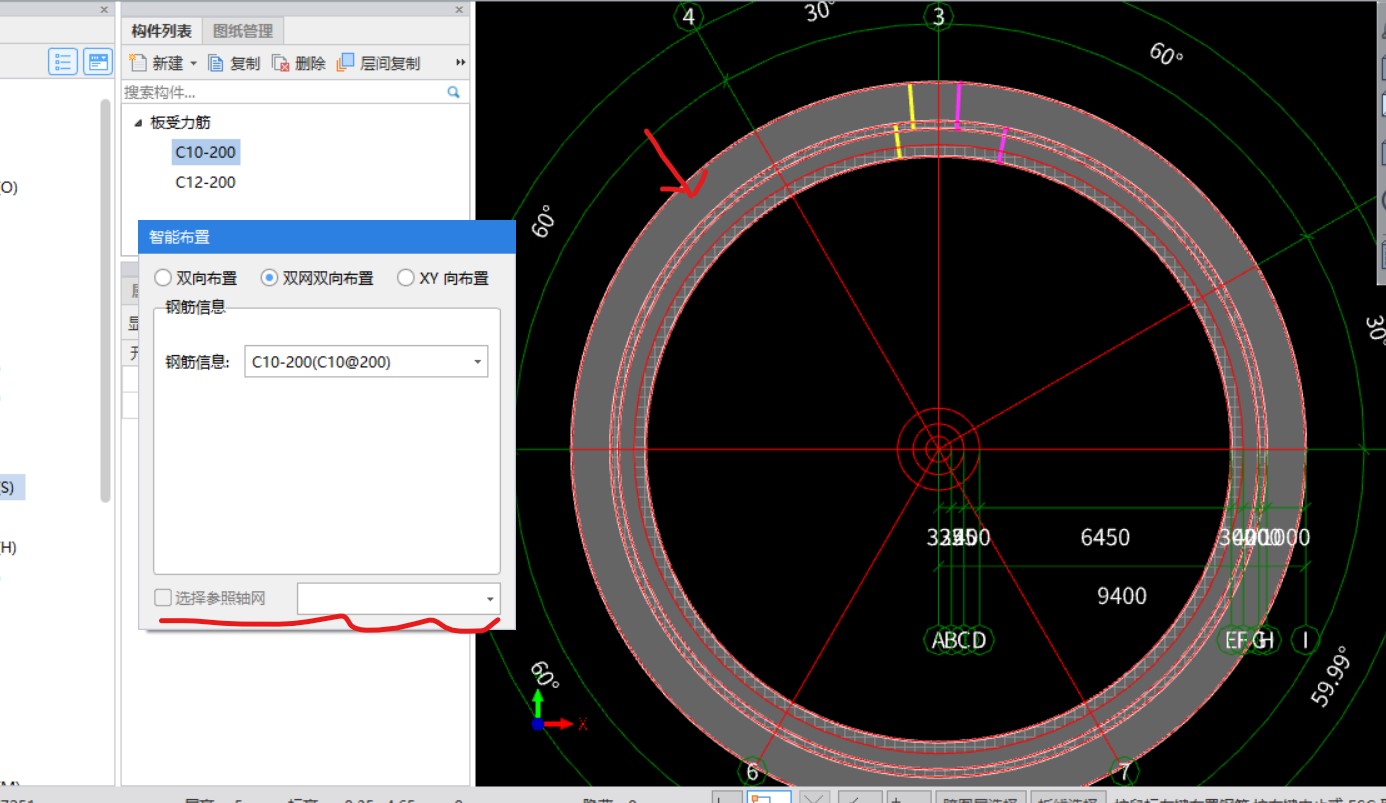
Task: Select the C12-200 rebar component
Action: (x=205, y=182)
